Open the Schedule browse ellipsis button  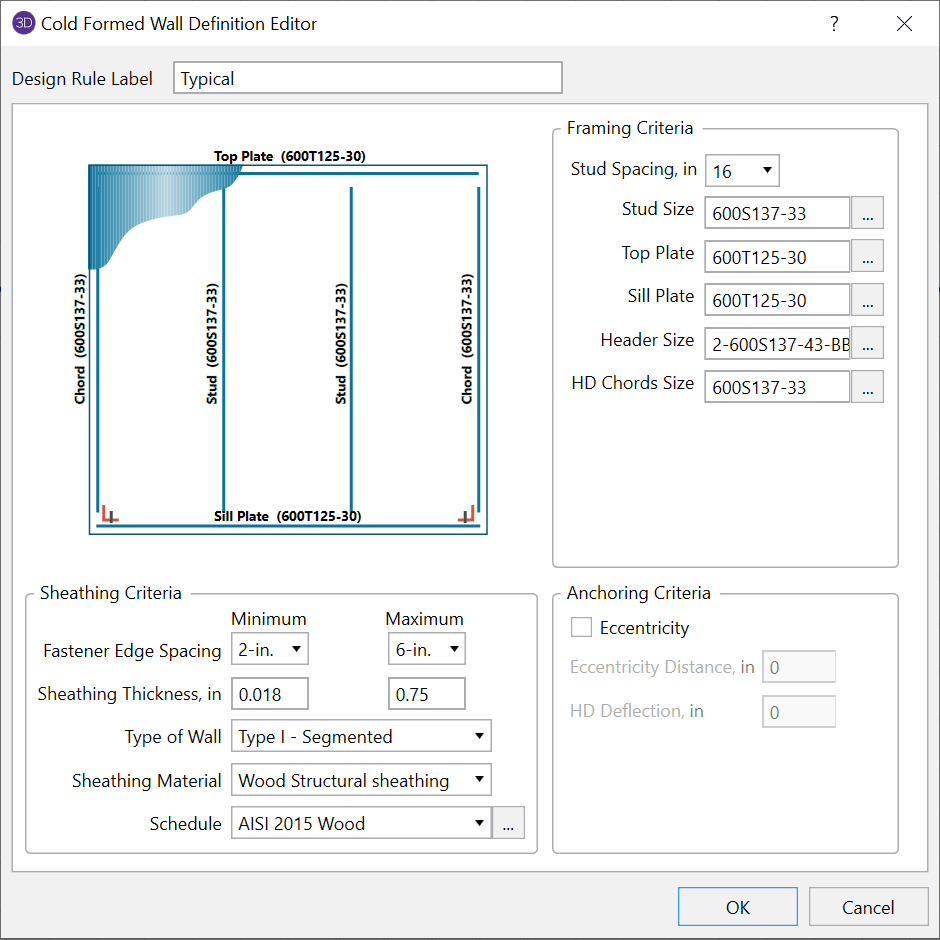tap(508, 824)
